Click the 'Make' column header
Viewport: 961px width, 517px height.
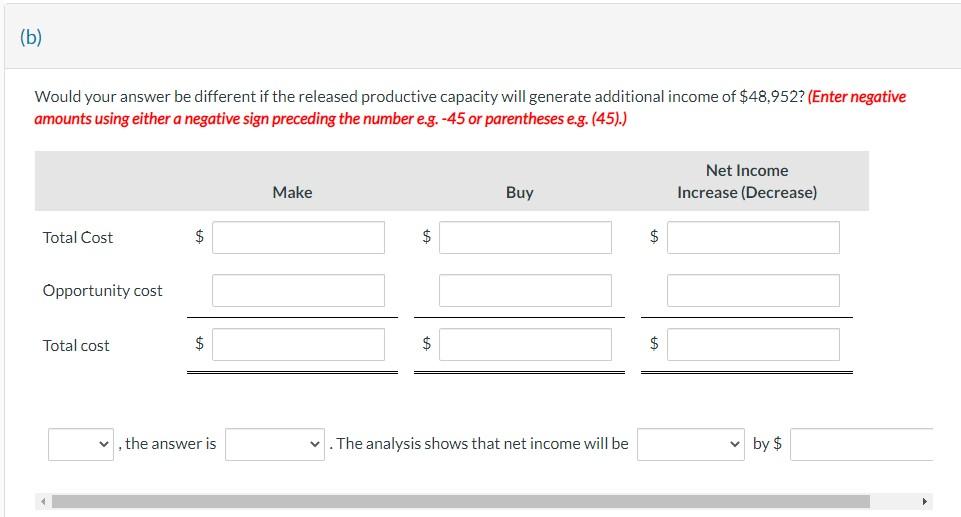292,192
